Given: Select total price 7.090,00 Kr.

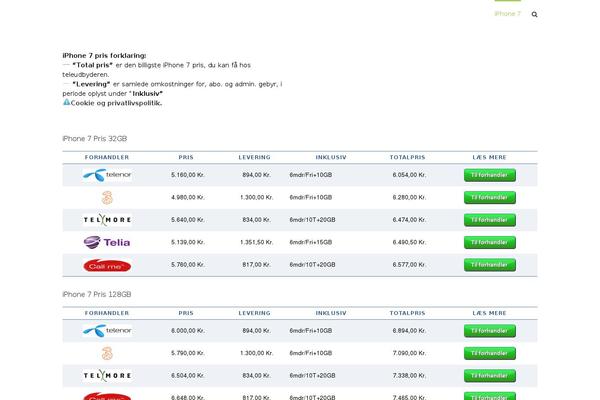Looking at the screenshot, I should (409, 353).
